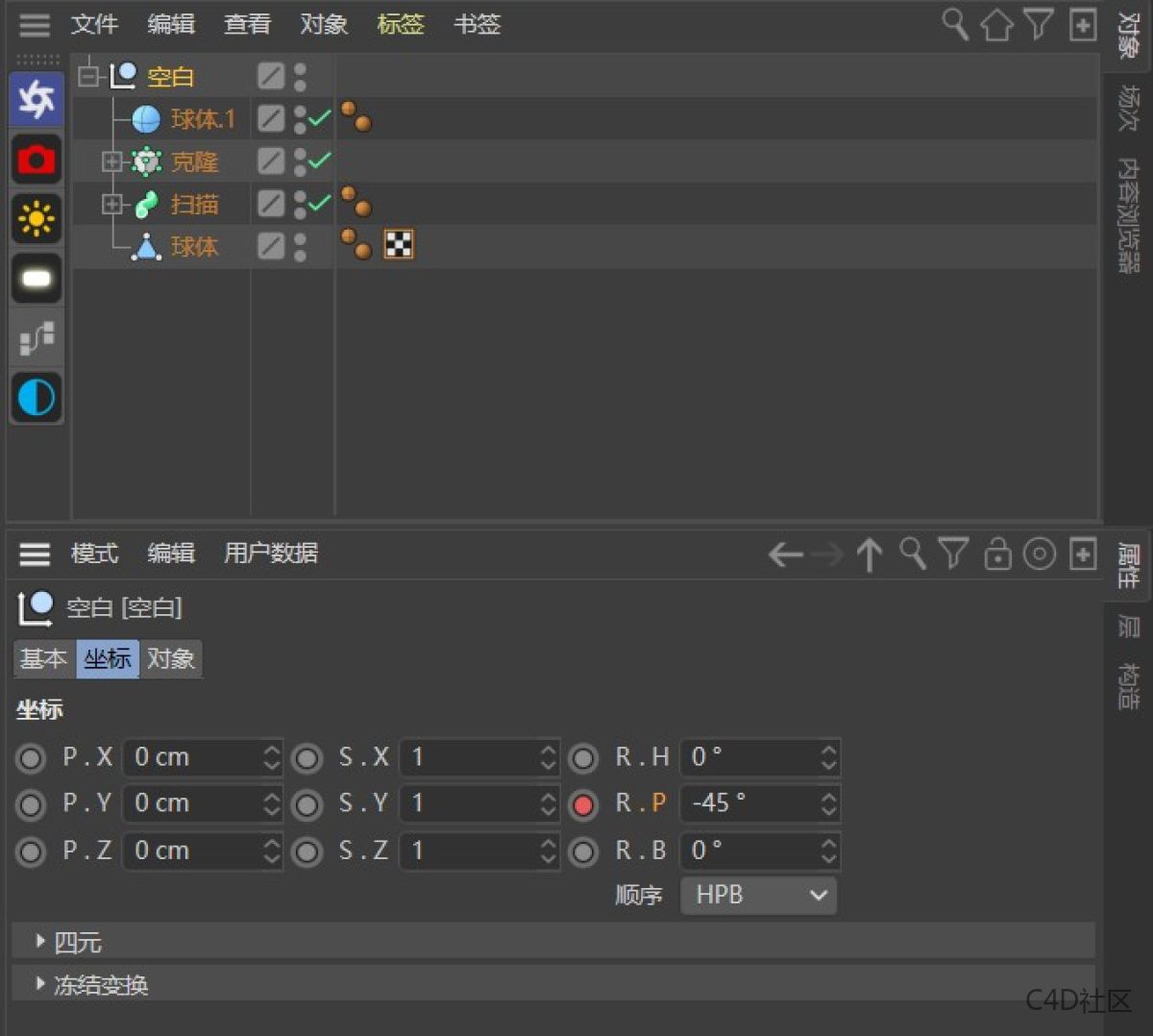Click the half-circle blue material icon
Viewport: 1153px width, 1036px height.
[x=37, y=397]
